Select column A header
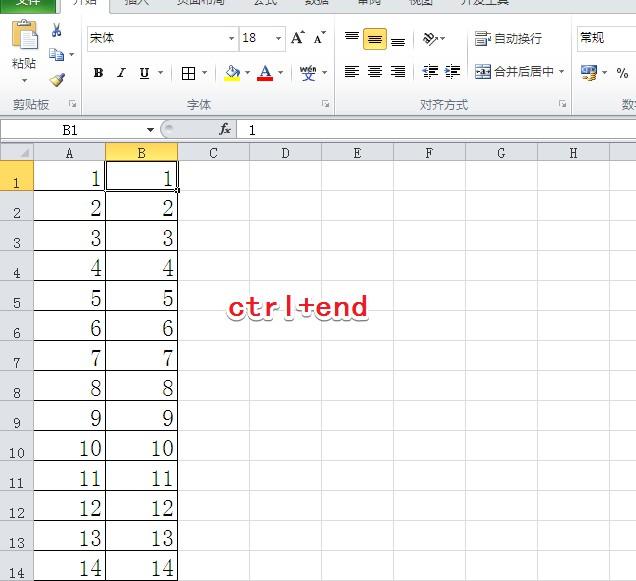Viewport: 636px width, 581px height. tap(69, 153)
